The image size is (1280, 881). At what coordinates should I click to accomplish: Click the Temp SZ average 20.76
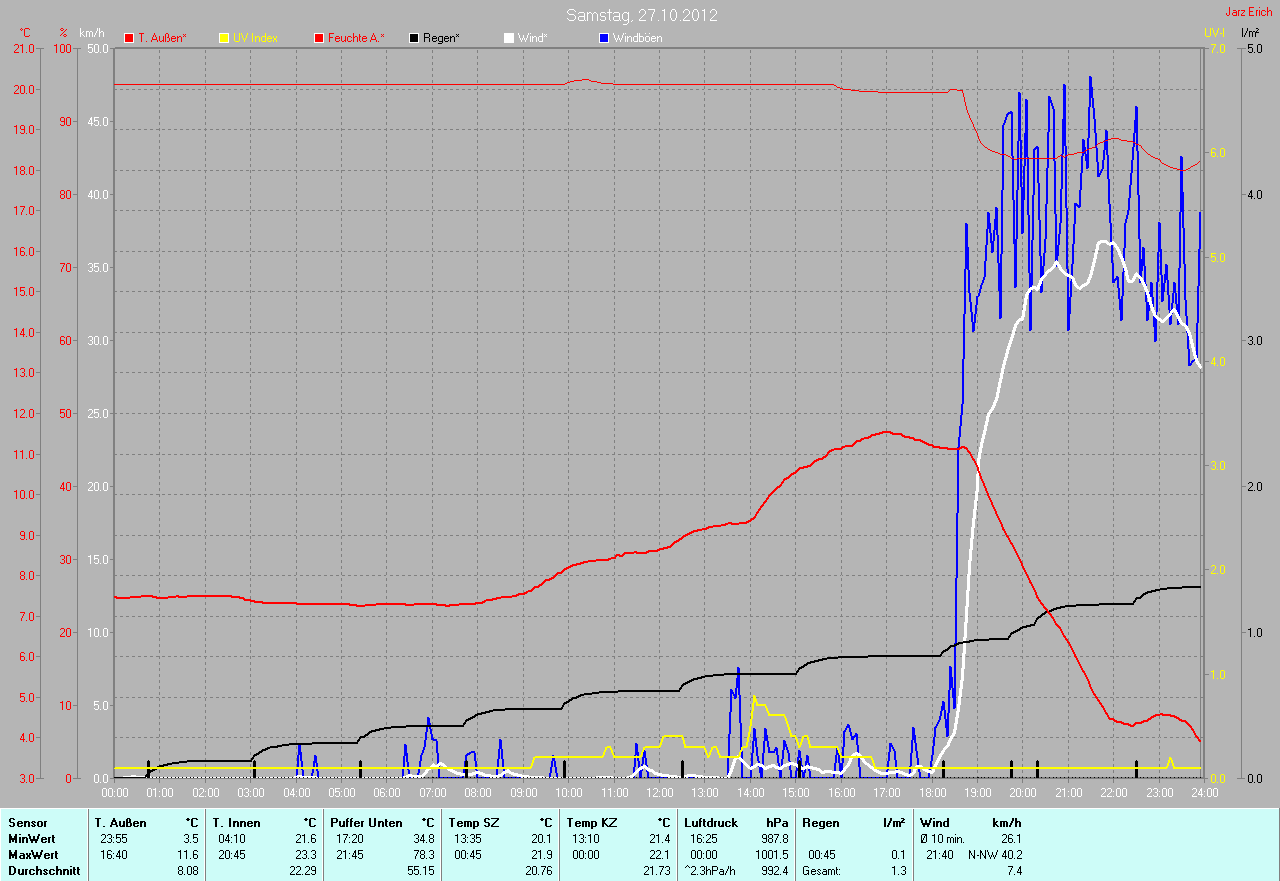coord(538,871)
